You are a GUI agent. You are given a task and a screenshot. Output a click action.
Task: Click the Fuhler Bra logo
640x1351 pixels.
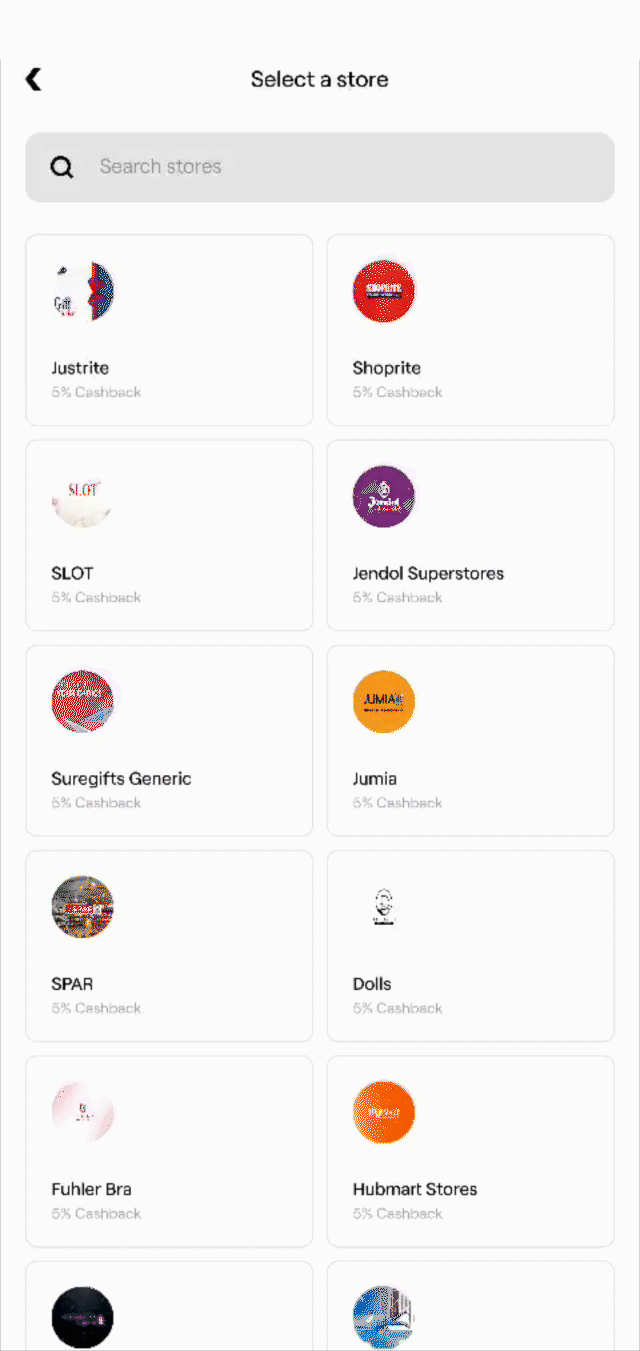coord(82,1112)
